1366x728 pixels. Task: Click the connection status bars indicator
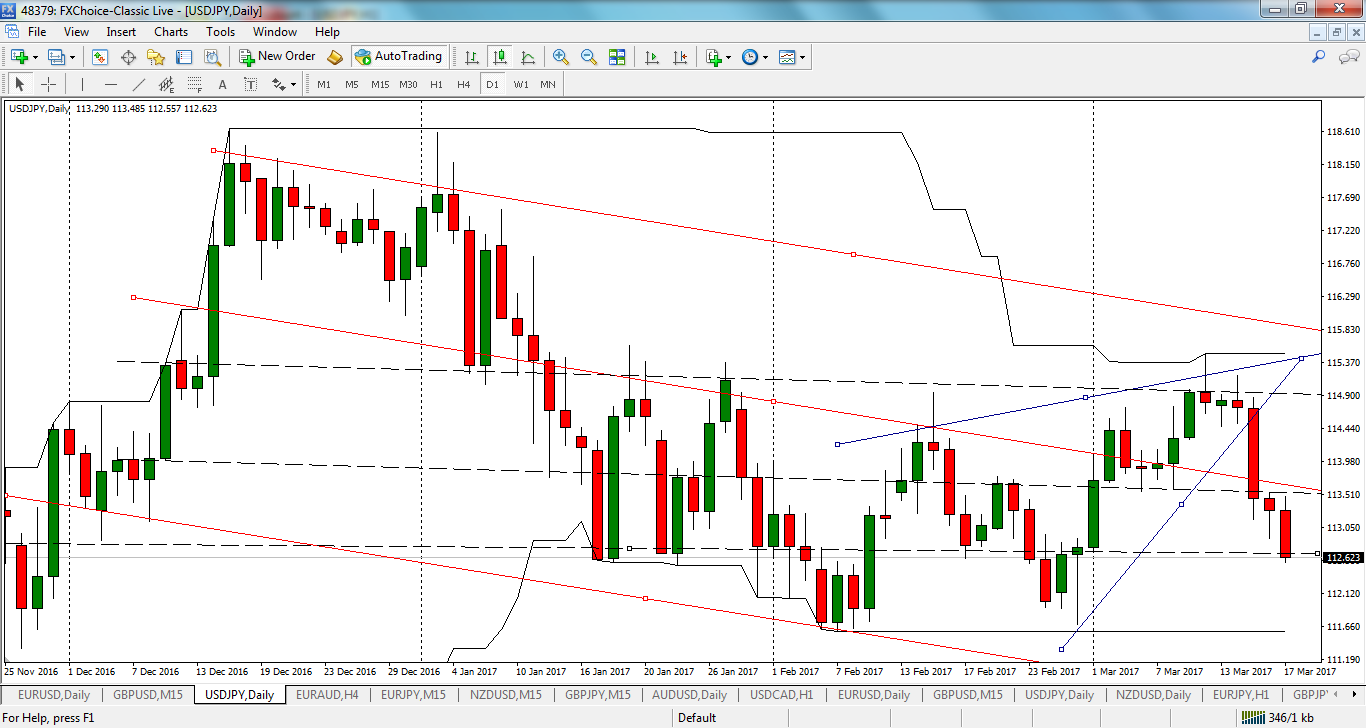click(1253, 717)
